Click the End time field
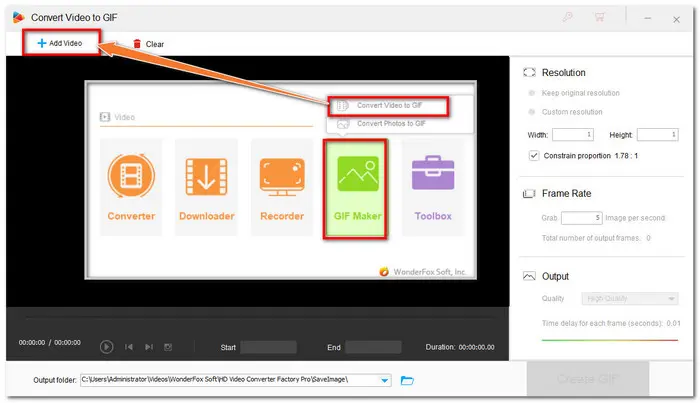Screen dimensions: 700x403 pos(373,347)
